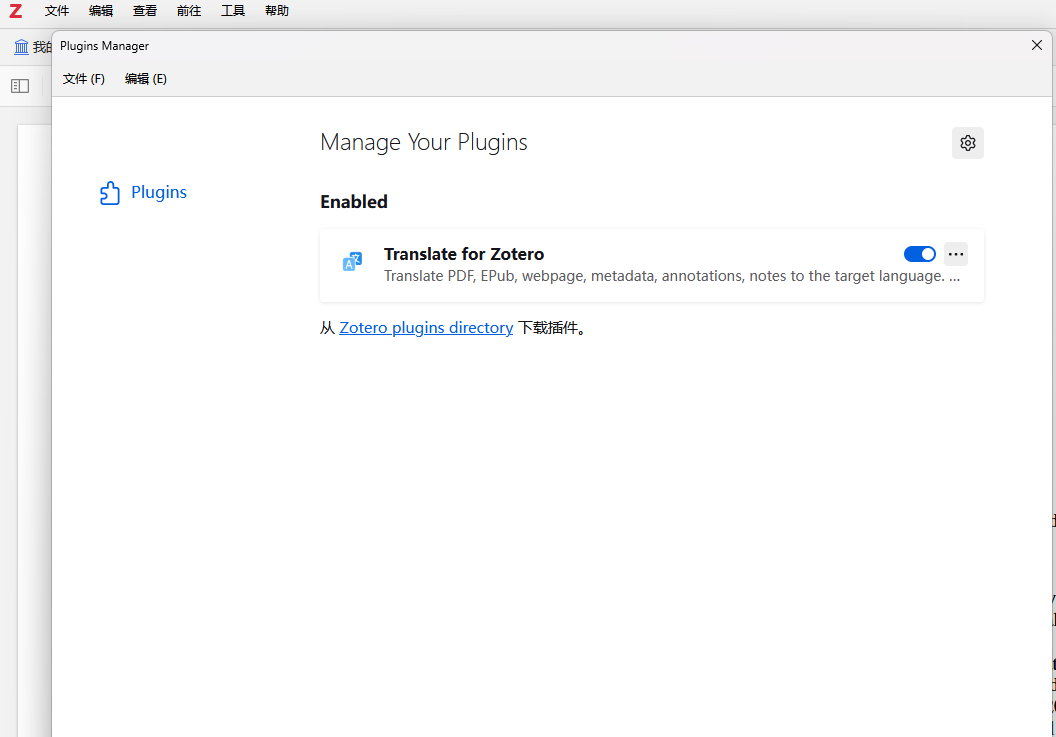
Task: Click the Plugins puzzle piece icon
Action: [x=110, y=193]
